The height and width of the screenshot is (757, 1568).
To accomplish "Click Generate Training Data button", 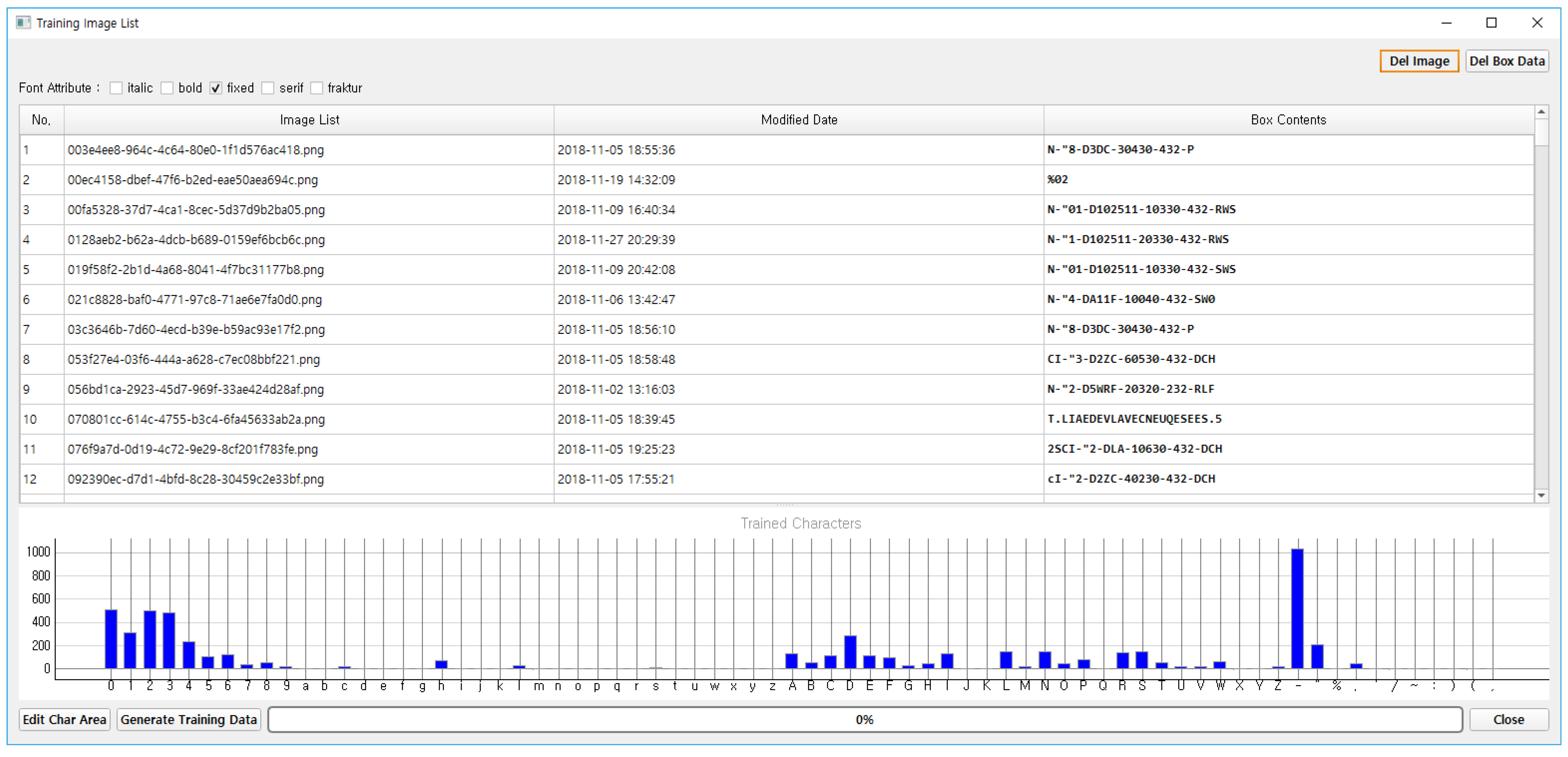I will 189,719.
